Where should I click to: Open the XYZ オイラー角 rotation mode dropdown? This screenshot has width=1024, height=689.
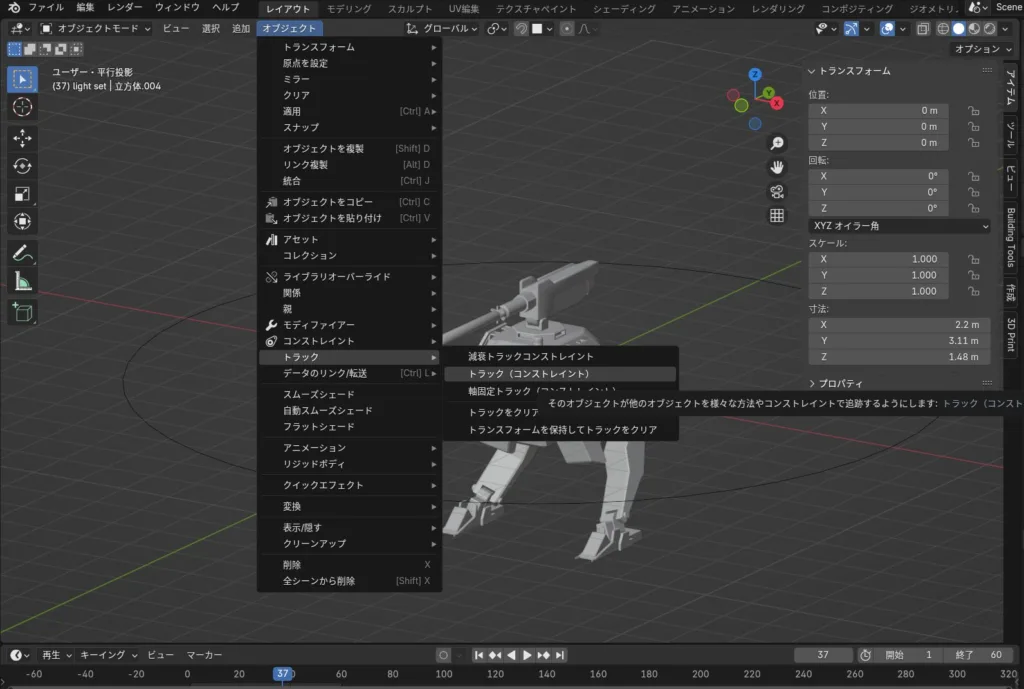tap(899, 226)
